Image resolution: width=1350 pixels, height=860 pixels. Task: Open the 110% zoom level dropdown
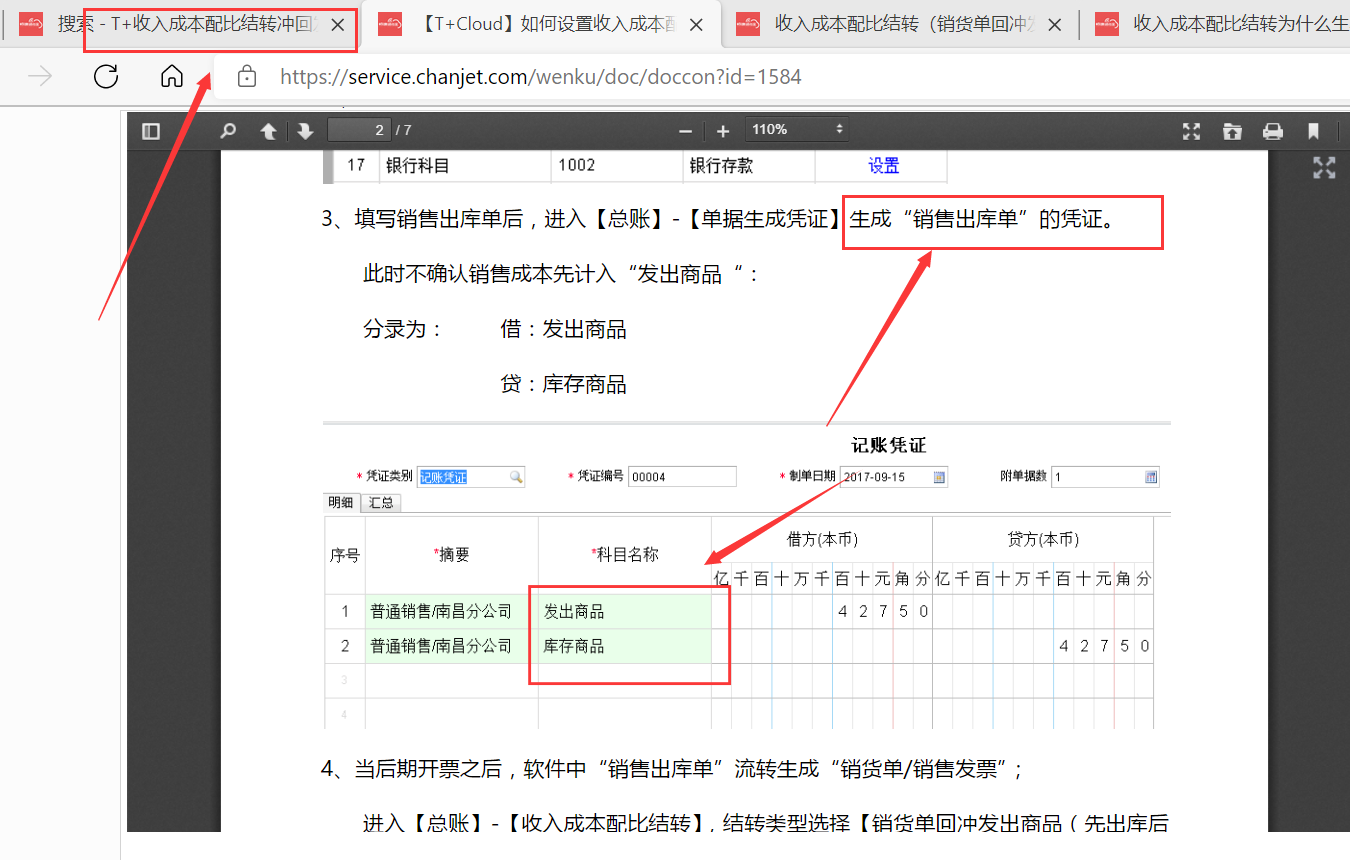pyautogui.click(x=798, y=129)
